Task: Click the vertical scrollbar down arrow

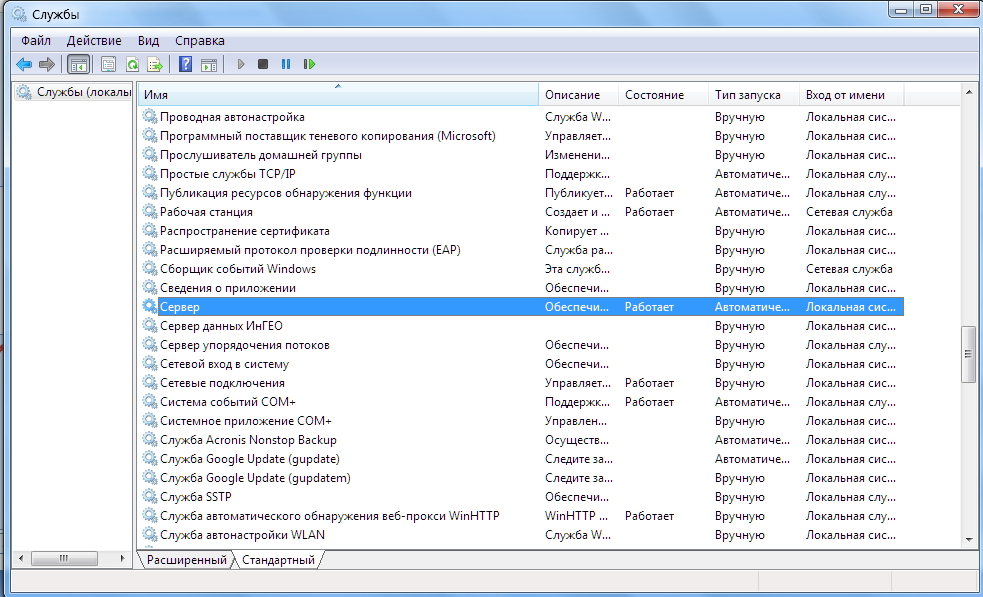Action: 968,540
